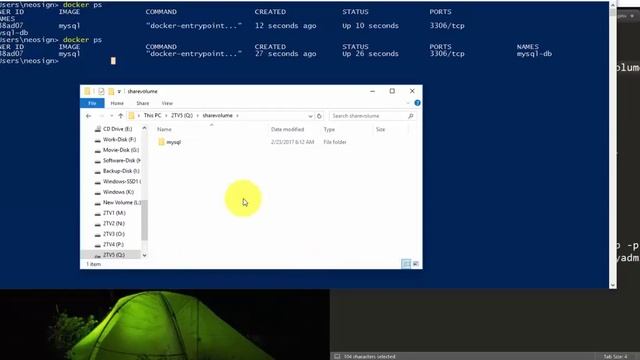Click the terminal window scroll down arrow

613,285
